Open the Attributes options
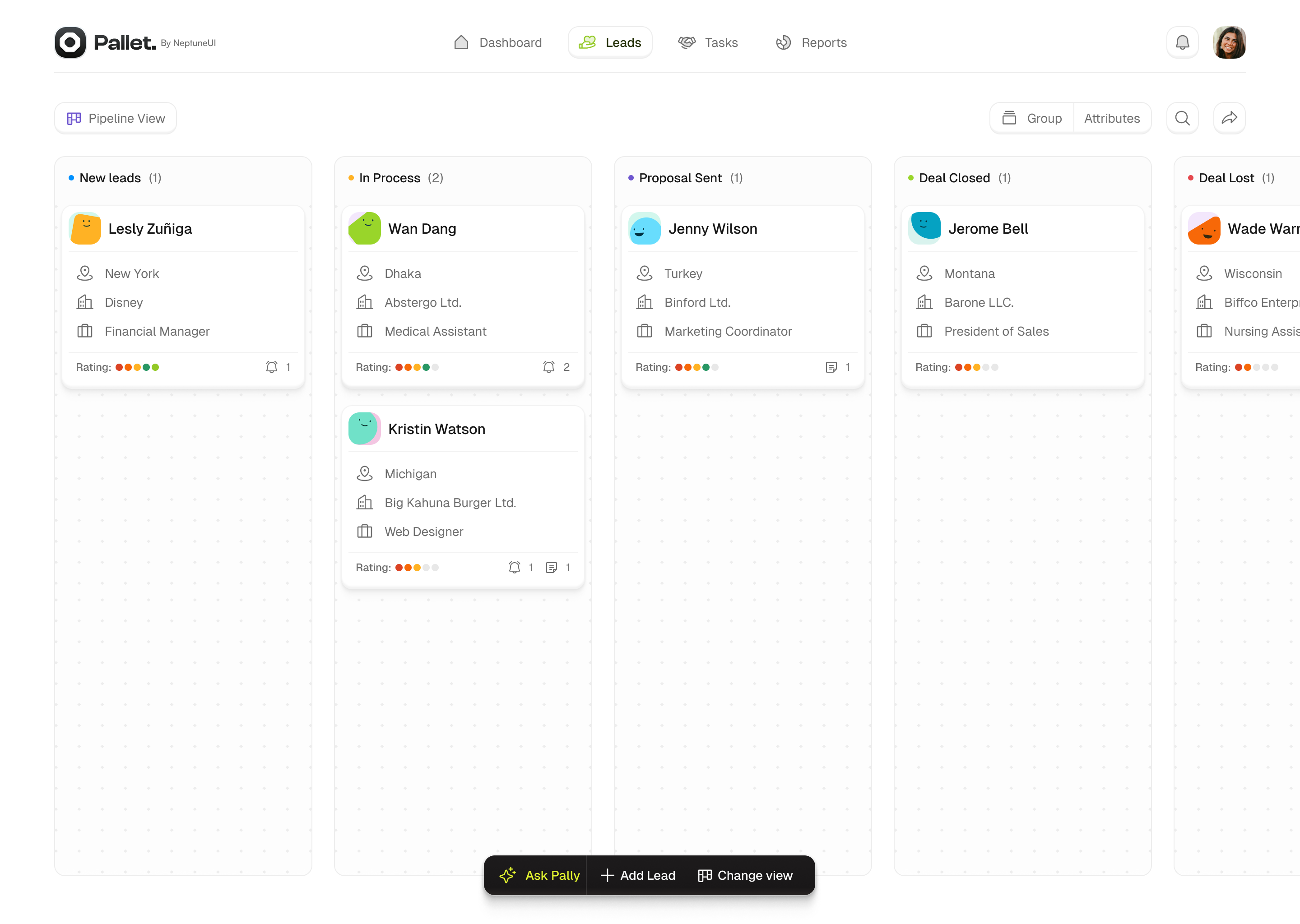The width and height of the screenshot is (1300, 924). [x=1112, y=118]
